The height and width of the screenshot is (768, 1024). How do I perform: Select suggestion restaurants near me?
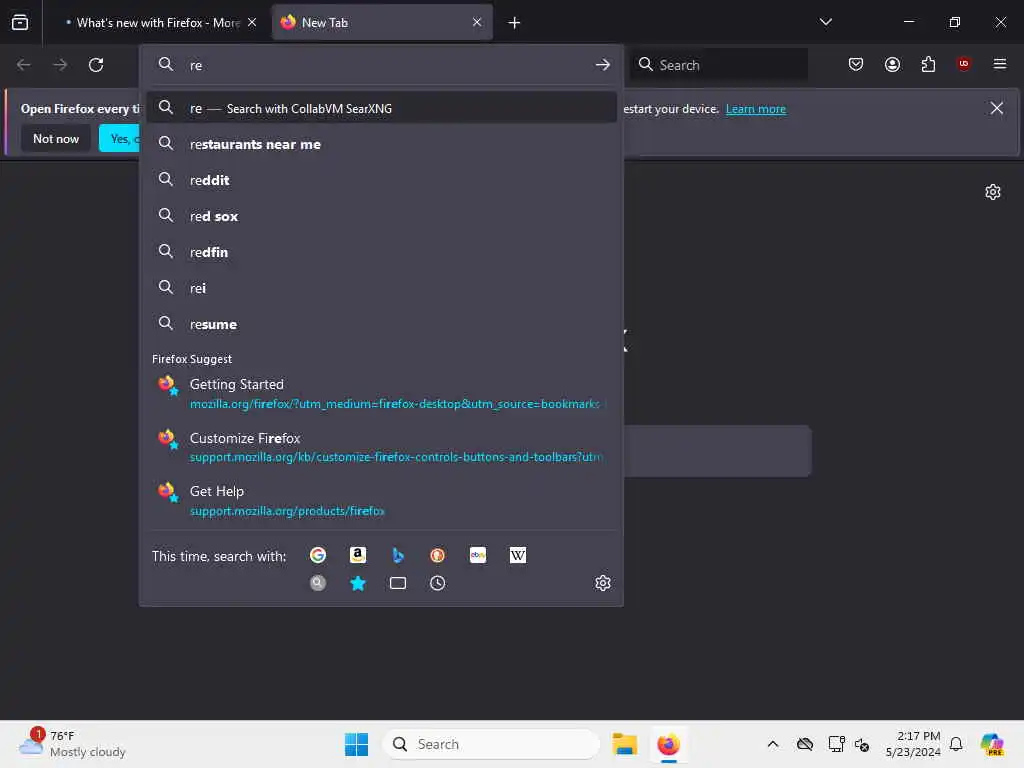point(382,144)
